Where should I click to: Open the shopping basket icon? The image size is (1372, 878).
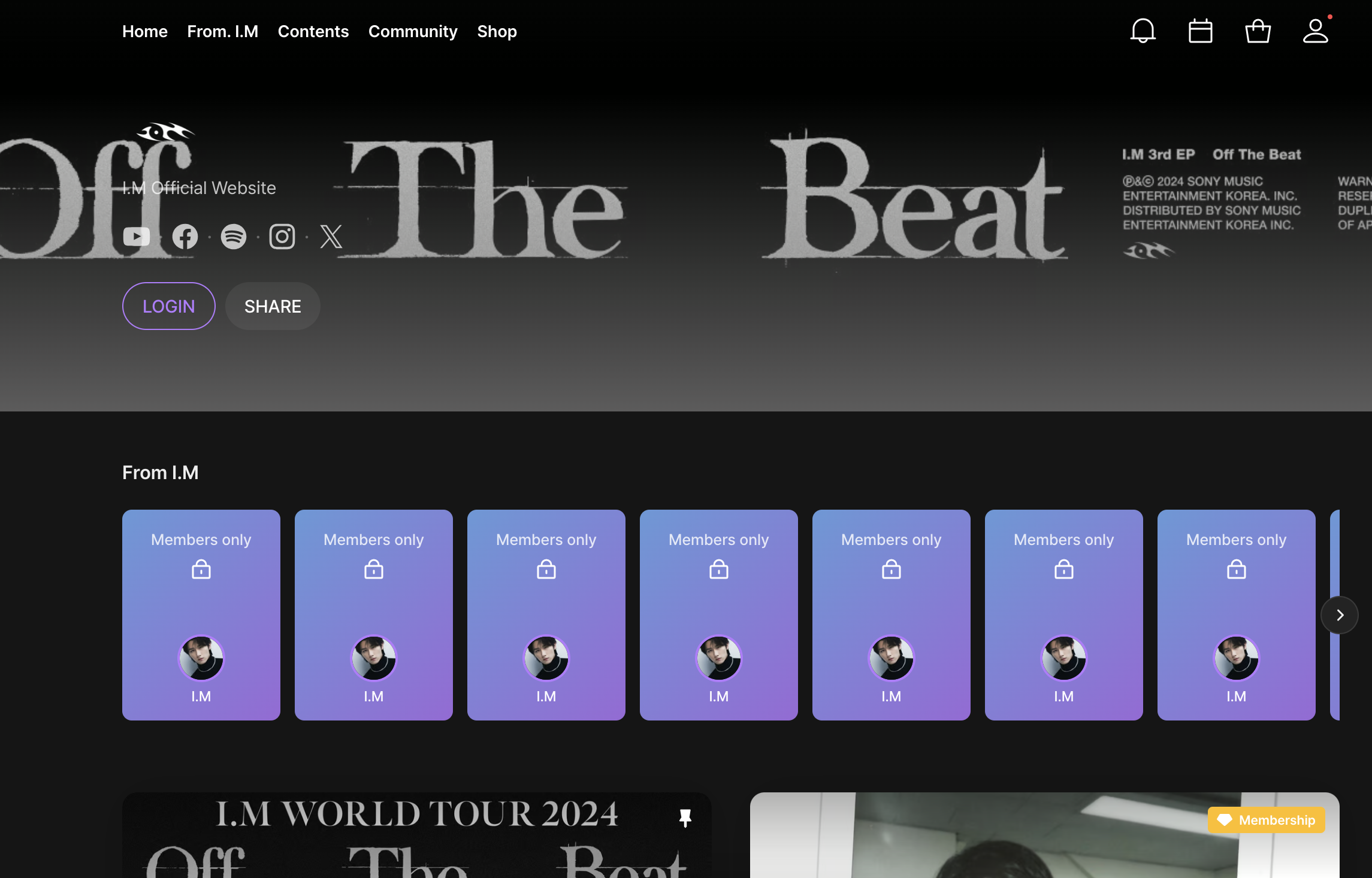coord(1258,31)
